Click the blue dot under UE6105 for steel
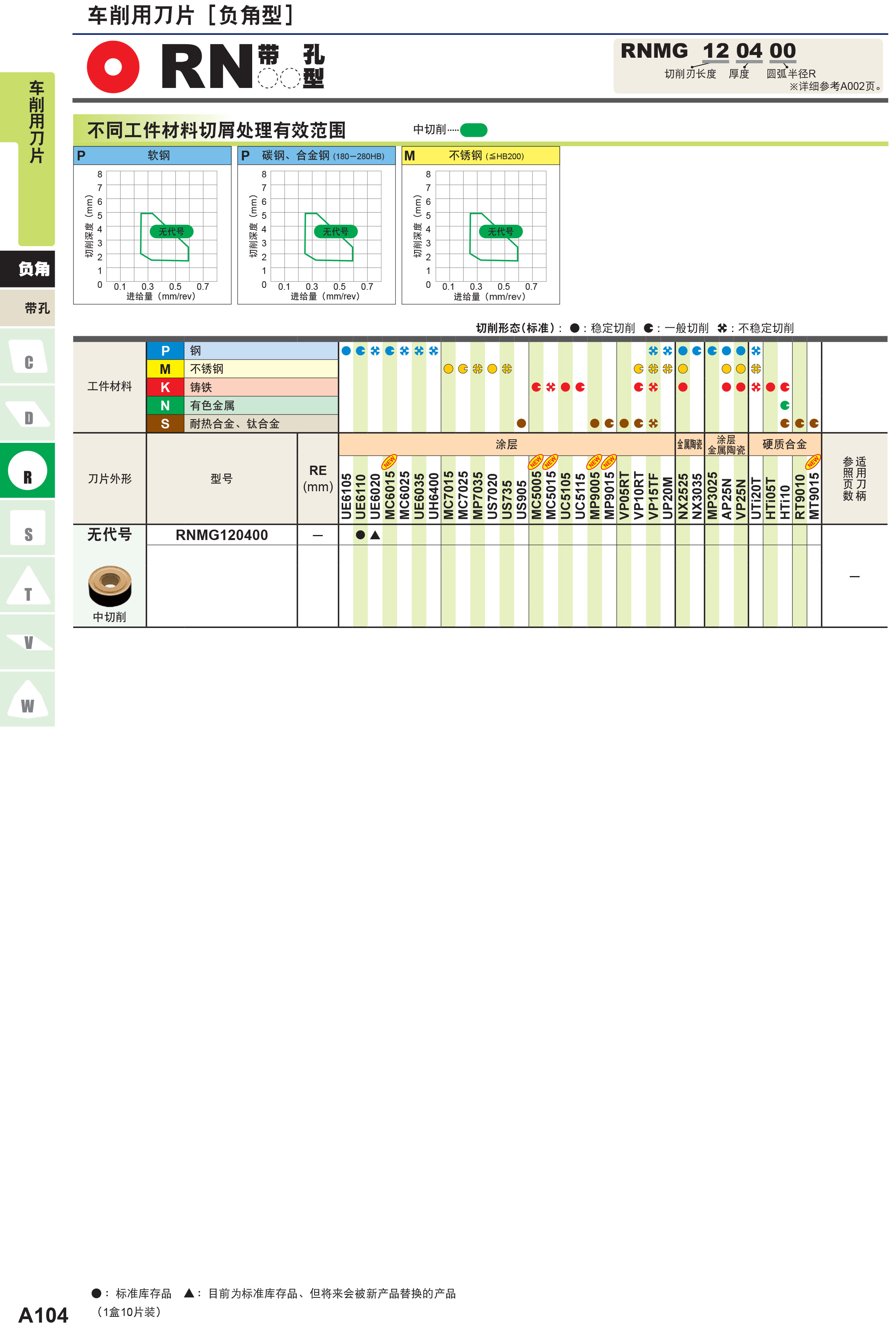Screen dimensions: 896x1335 click(x=346, y=350)
